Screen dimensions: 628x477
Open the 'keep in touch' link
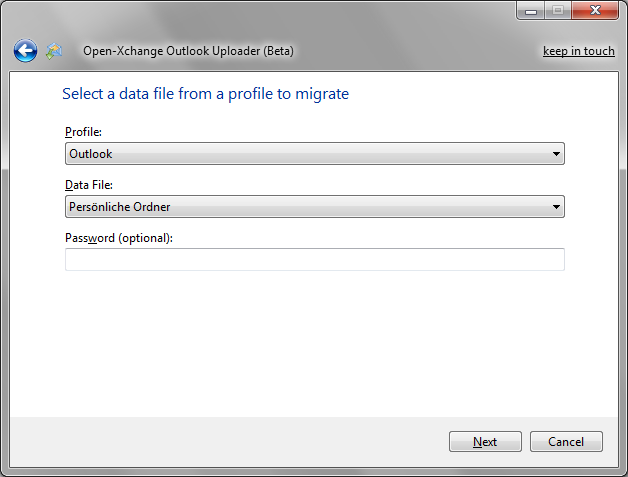[579, 51]
